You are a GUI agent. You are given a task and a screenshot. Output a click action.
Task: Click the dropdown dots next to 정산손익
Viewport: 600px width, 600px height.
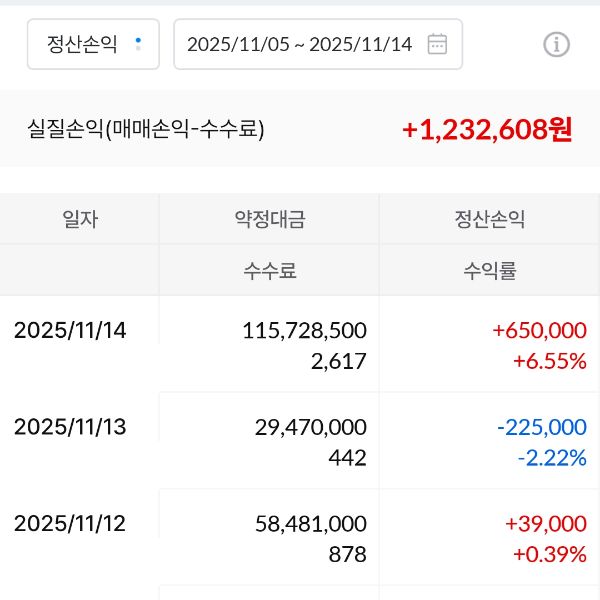pyautogui.click(x=138, y=44)
